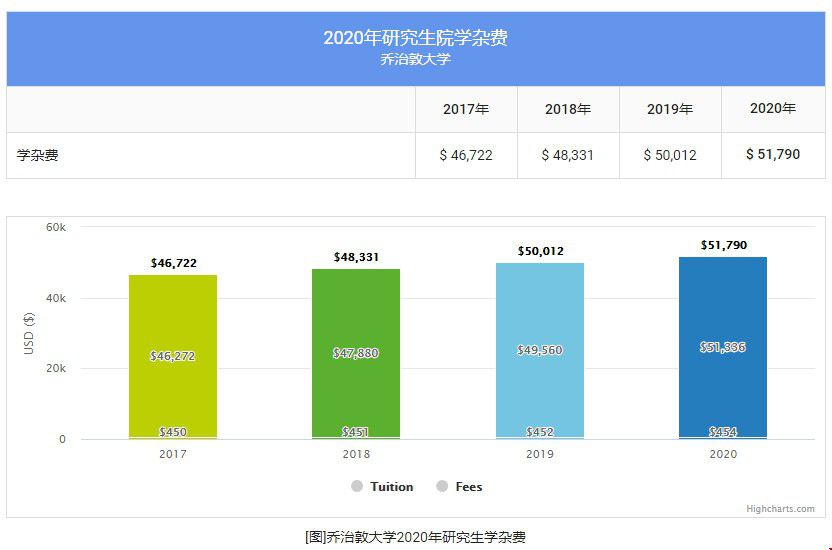Click the 2018 x-axis label
The image size is (832, 550).
point(356,454)
